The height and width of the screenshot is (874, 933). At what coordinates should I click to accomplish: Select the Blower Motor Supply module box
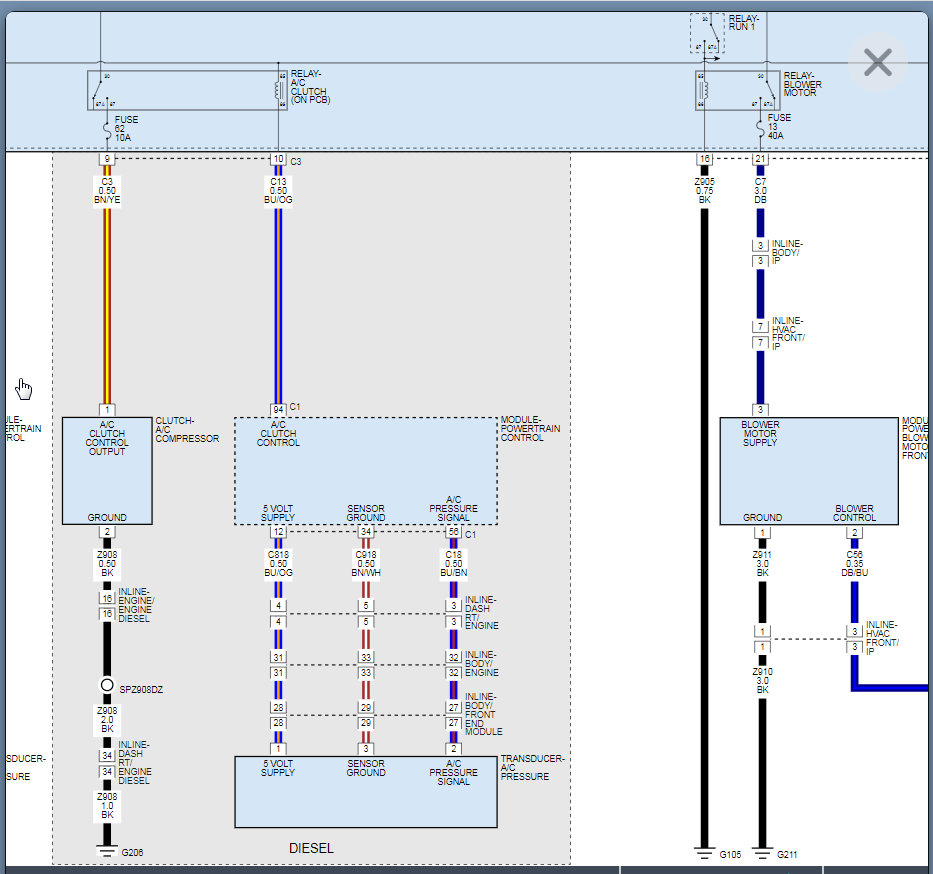[809, 471]
